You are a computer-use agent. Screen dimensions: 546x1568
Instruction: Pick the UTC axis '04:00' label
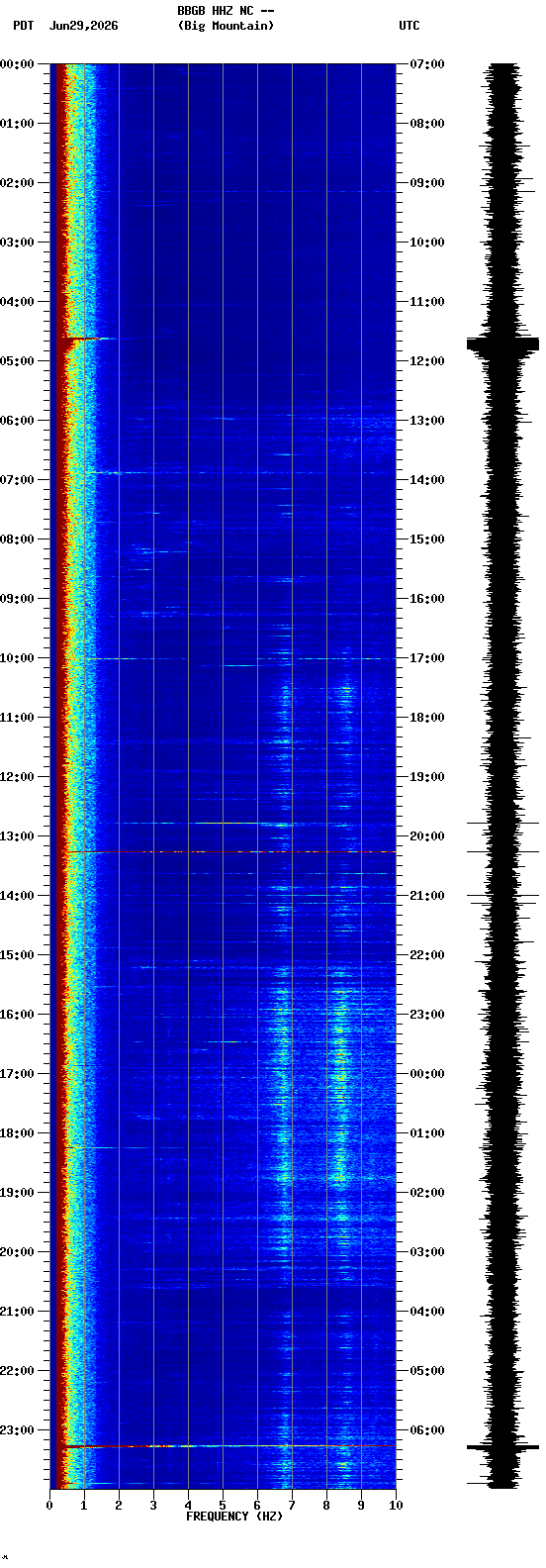click(427, 1312)
